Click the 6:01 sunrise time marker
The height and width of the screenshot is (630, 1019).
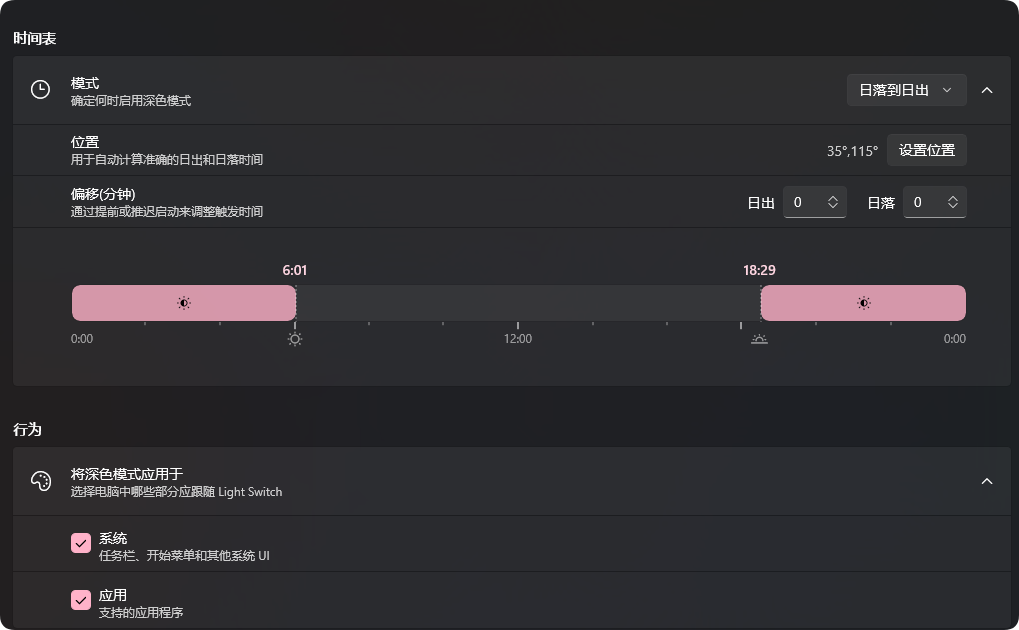(294, 270)
